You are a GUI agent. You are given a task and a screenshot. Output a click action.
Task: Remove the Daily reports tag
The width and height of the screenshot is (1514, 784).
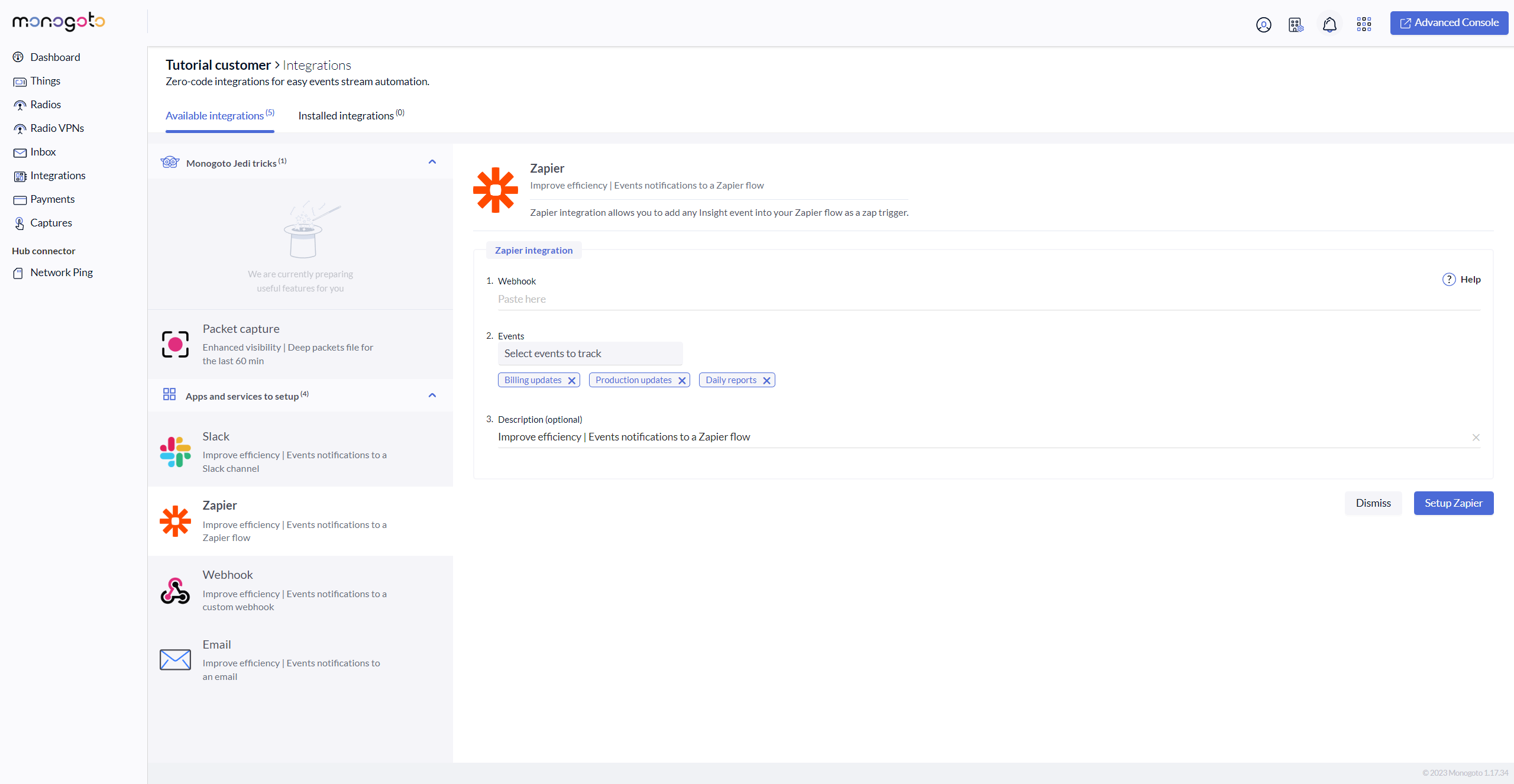(x=766, y=380)
